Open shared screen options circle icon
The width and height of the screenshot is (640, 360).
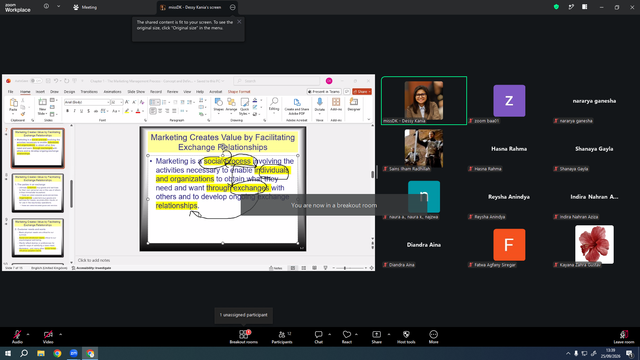coord(232,7)
